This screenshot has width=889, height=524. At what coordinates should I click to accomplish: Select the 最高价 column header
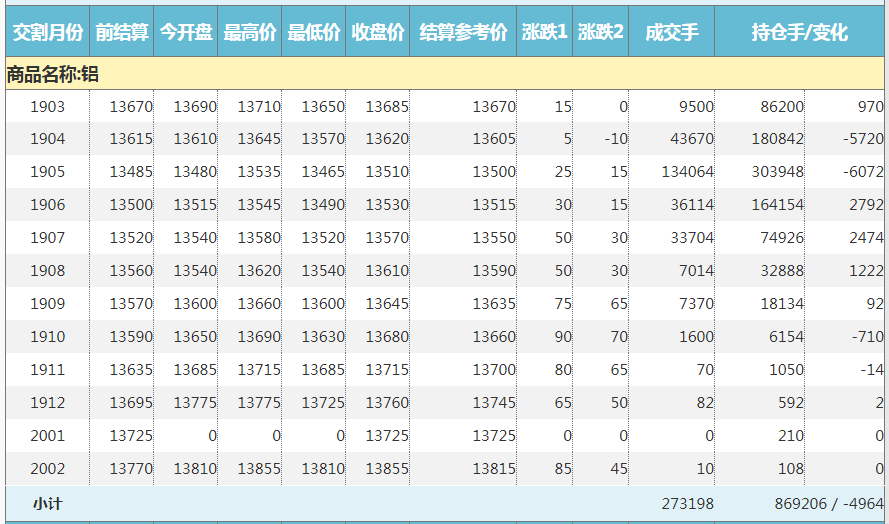[250, 33]
